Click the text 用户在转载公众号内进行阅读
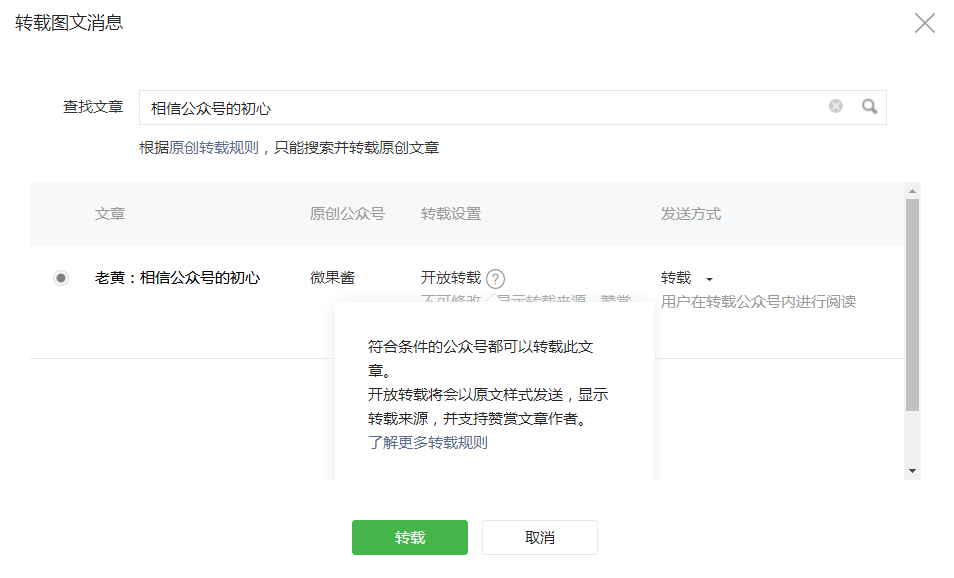 tap(758, 302)
